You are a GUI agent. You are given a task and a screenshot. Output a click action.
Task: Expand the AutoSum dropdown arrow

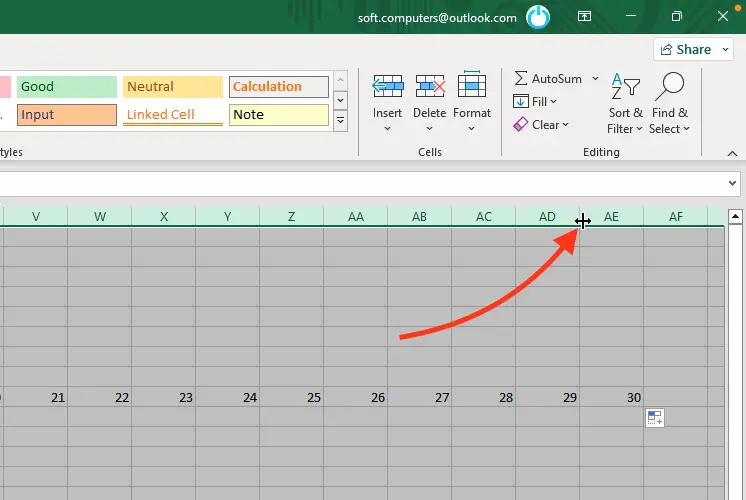[x=595, y=78]
